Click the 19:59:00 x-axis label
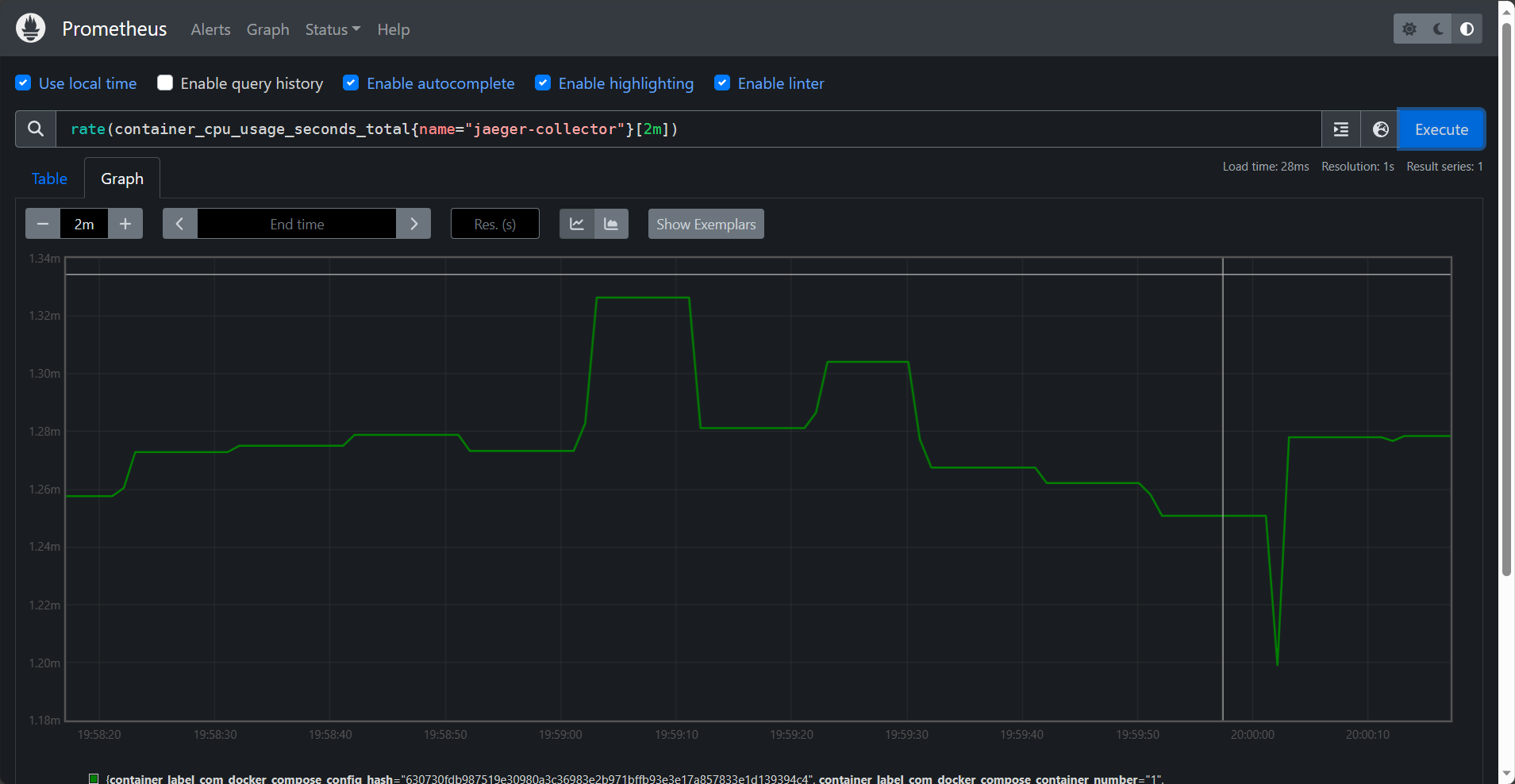Screen dimensions: 1515x784 pyautogui.click(x=560, y=735)
